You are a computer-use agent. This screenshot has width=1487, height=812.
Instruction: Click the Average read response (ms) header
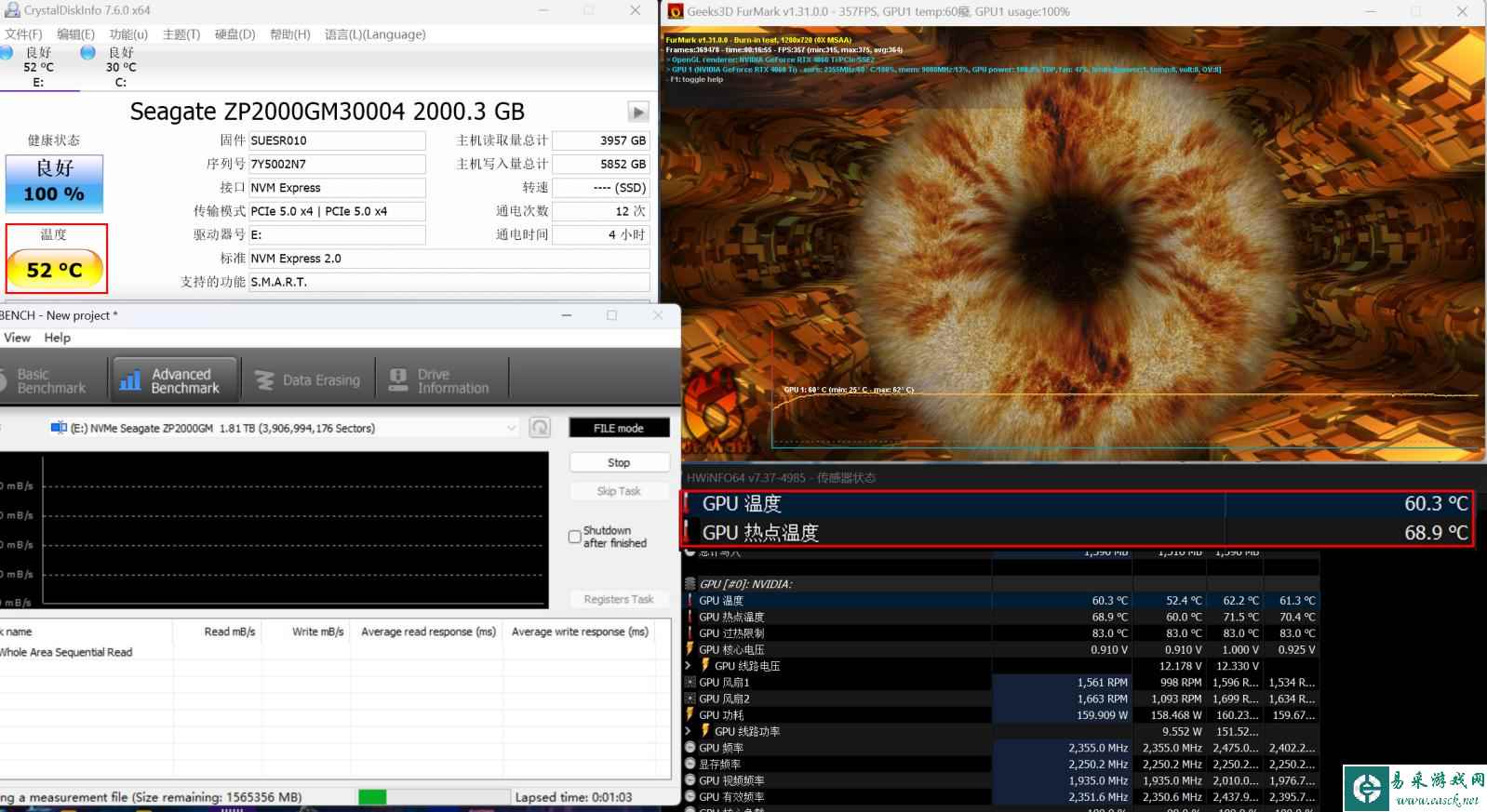428,632
